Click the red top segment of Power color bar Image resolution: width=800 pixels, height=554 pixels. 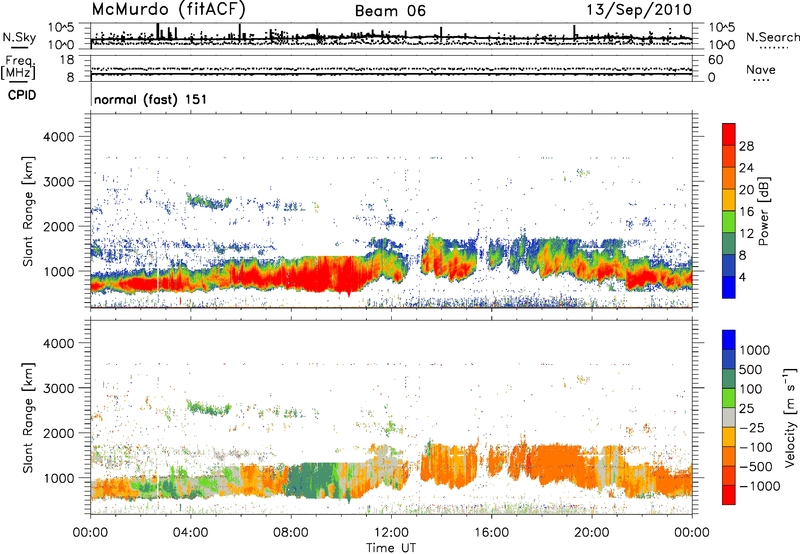(729, 134)
